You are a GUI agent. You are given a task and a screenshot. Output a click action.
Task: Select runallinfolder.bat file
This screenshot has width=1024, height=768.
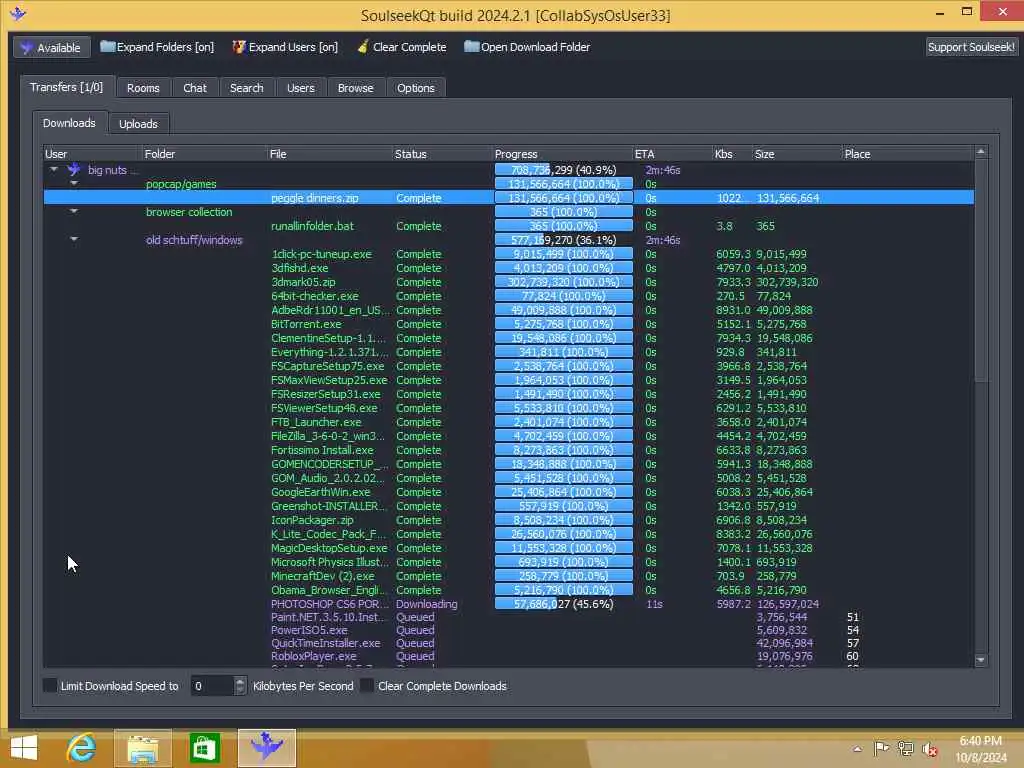pos(312,226)
